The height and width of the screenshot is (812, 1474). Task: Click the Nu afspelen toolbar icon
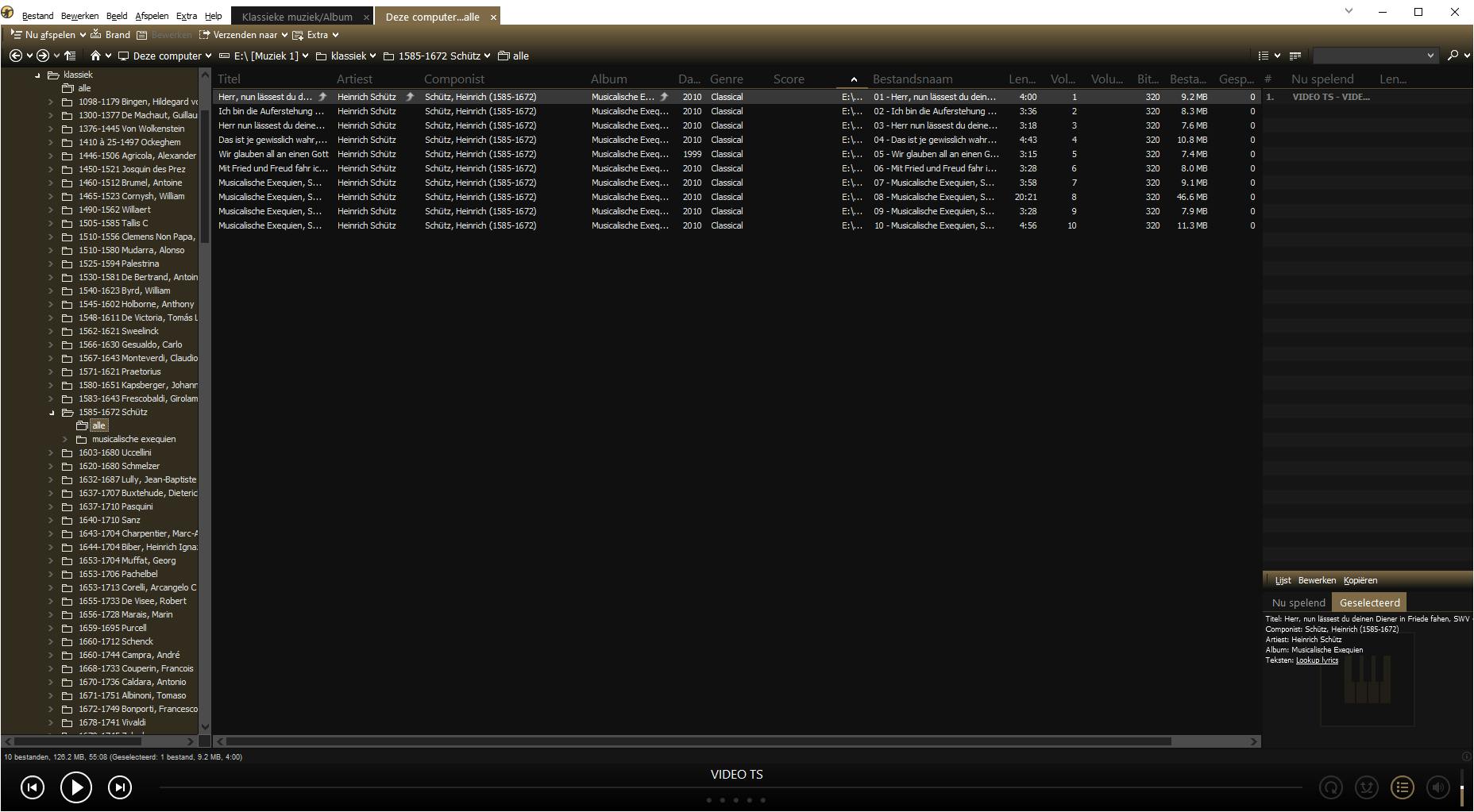[16, 35]
